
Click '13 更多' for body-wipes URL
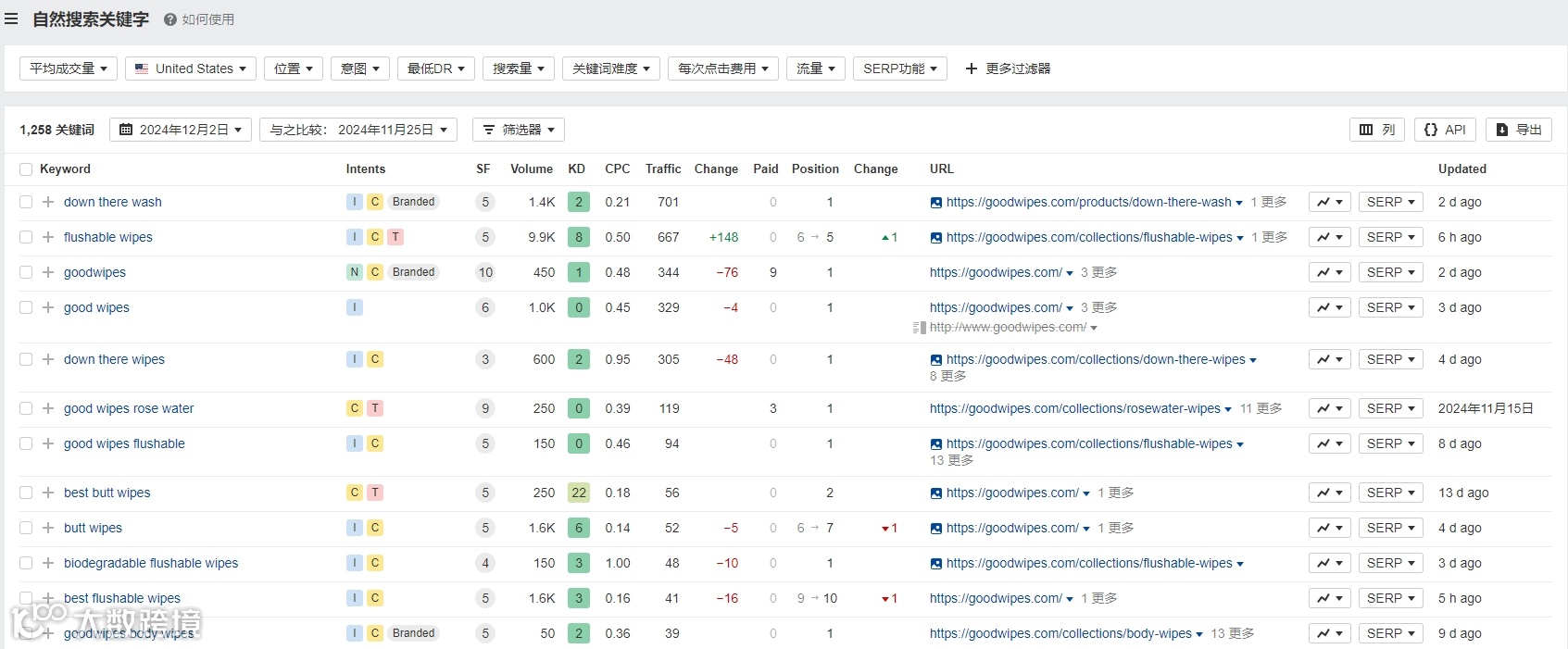(1233, 633)
